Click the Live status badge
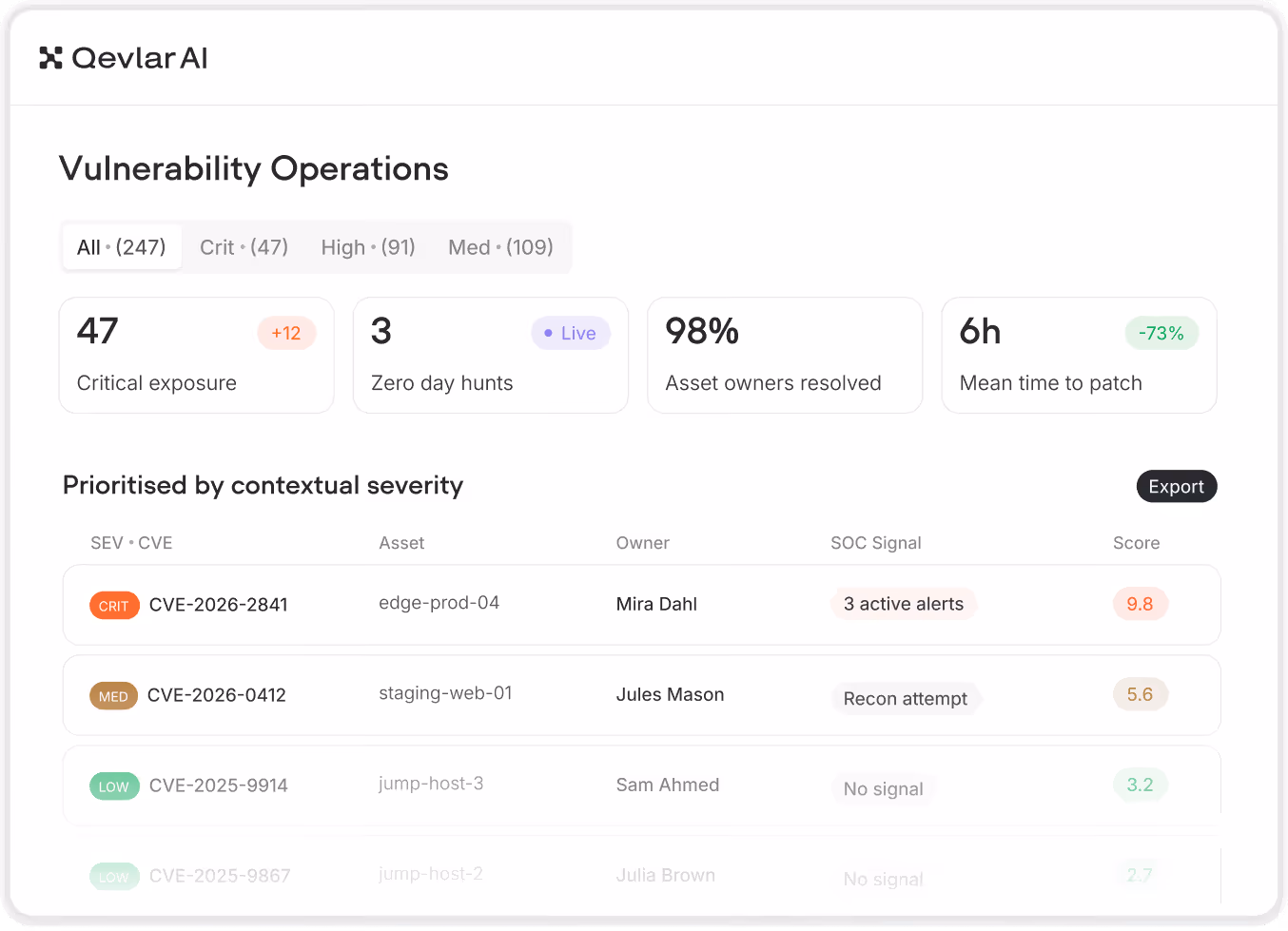 571,333
